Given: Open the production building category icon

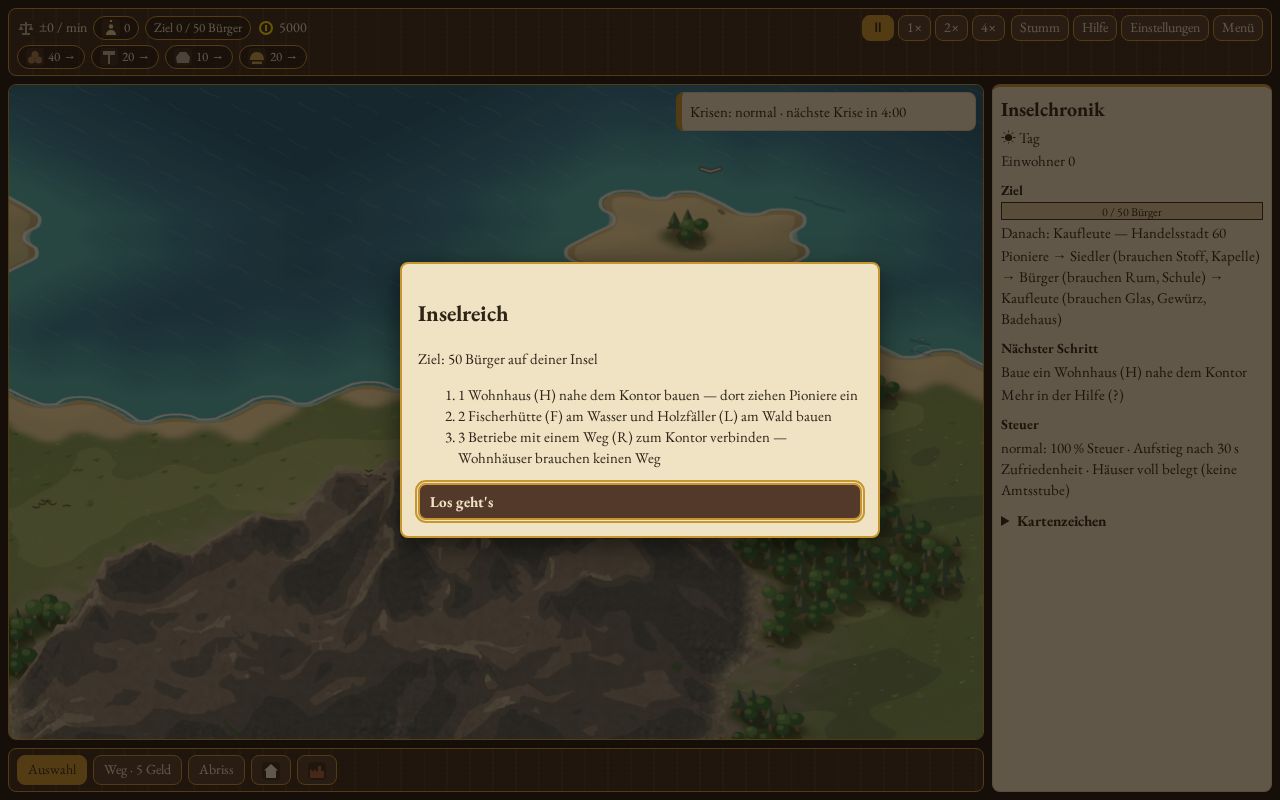Looking at the screenshot, I should [317, 770].
